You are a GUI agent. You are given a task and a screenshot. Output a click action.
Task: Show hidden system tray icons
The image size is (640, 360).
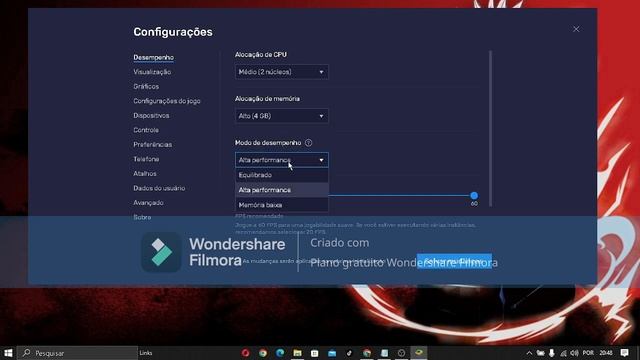pos(529,353)
